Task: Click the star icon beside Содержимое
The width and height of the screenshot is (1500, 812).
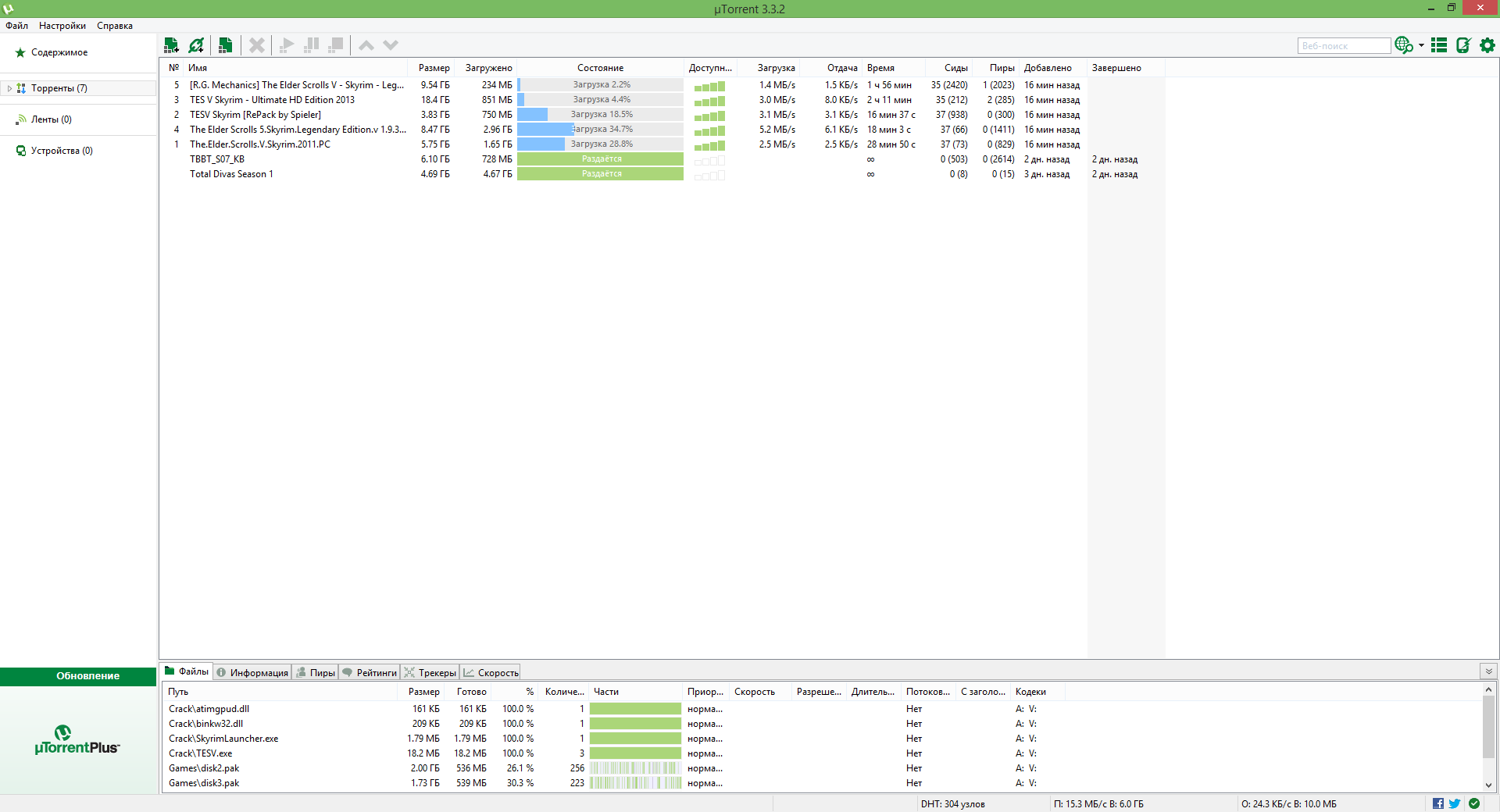Action: coord(20,52)
